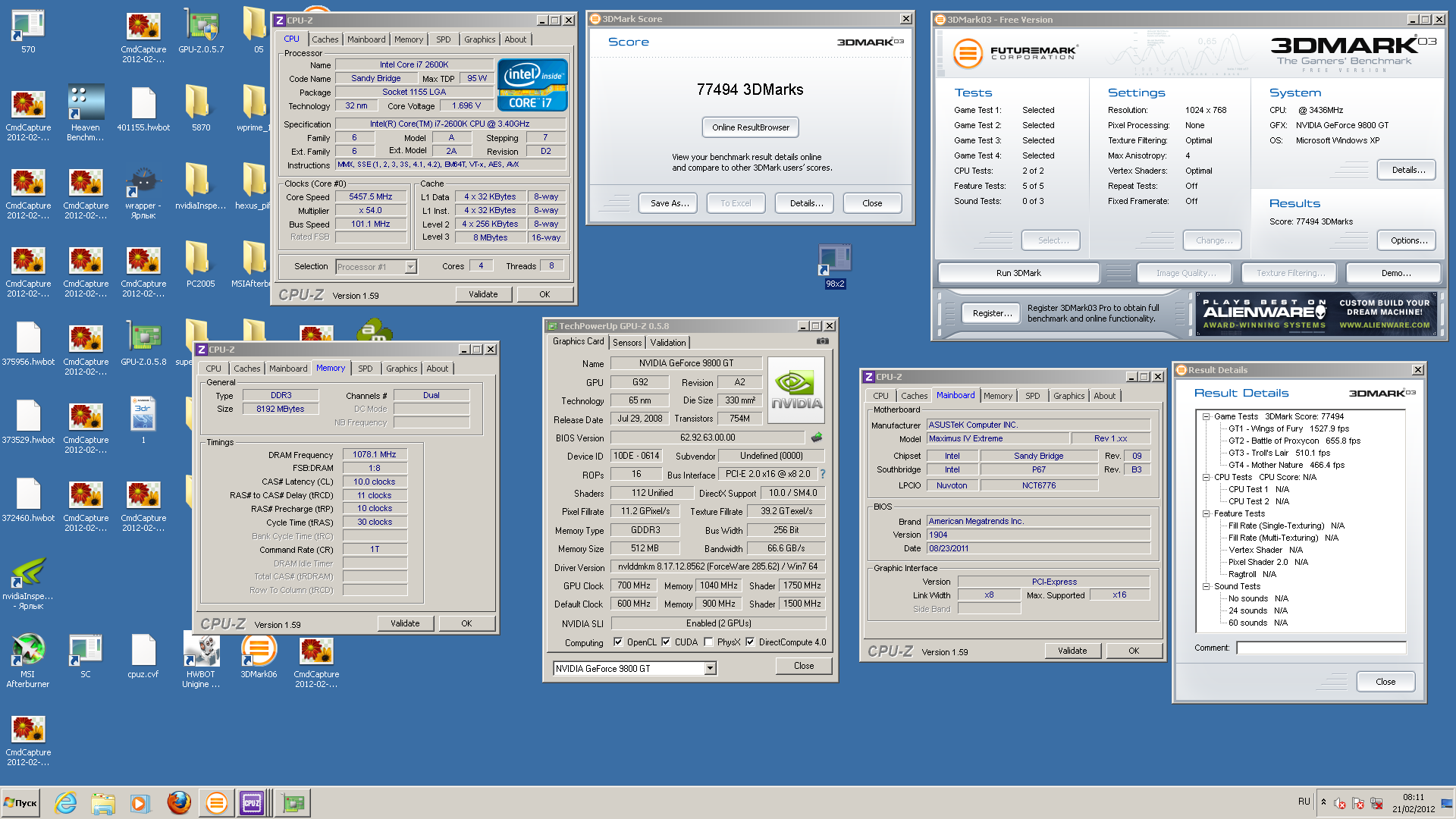Screen dimensions: 1456x819
Task: Toggle the DirectCompute 4.0 checkbox
Action: click(750, 642)
